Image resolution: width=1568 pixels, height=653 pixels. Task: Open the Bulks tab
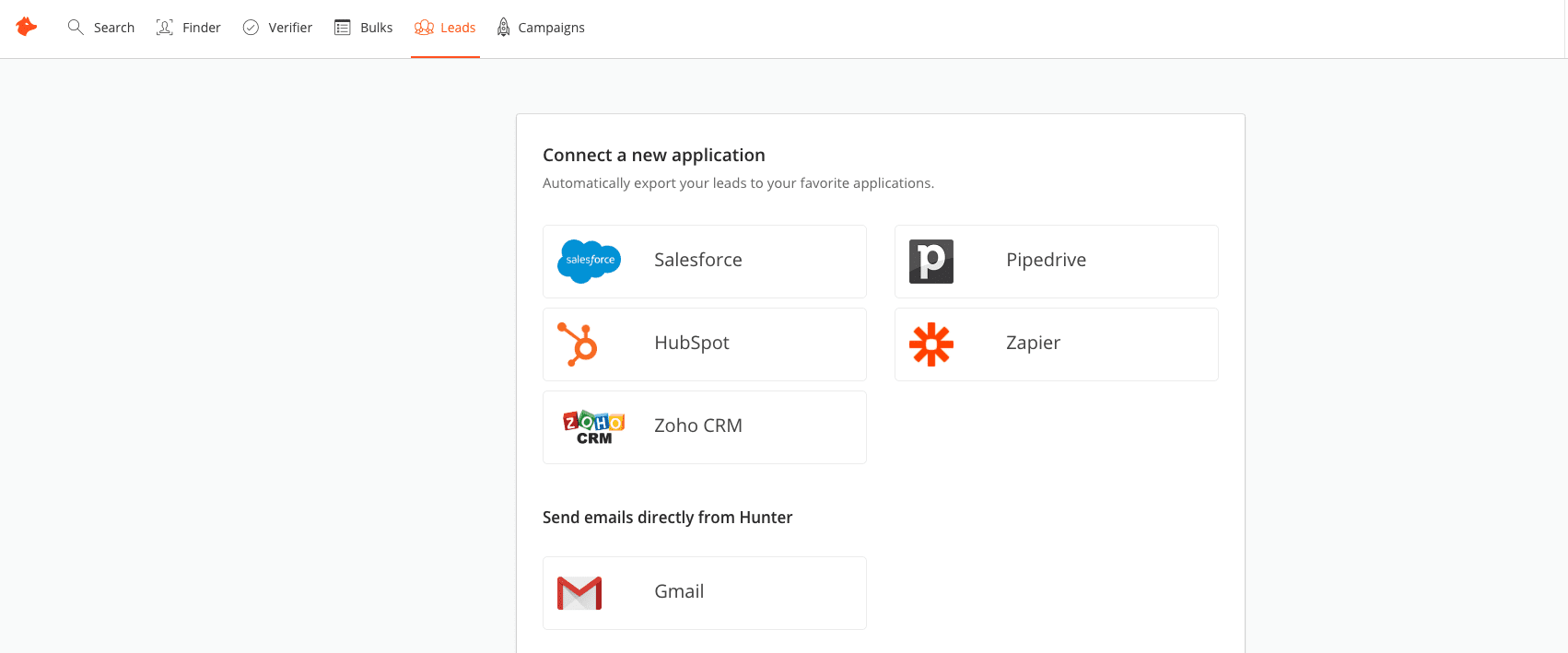[364, 28]
